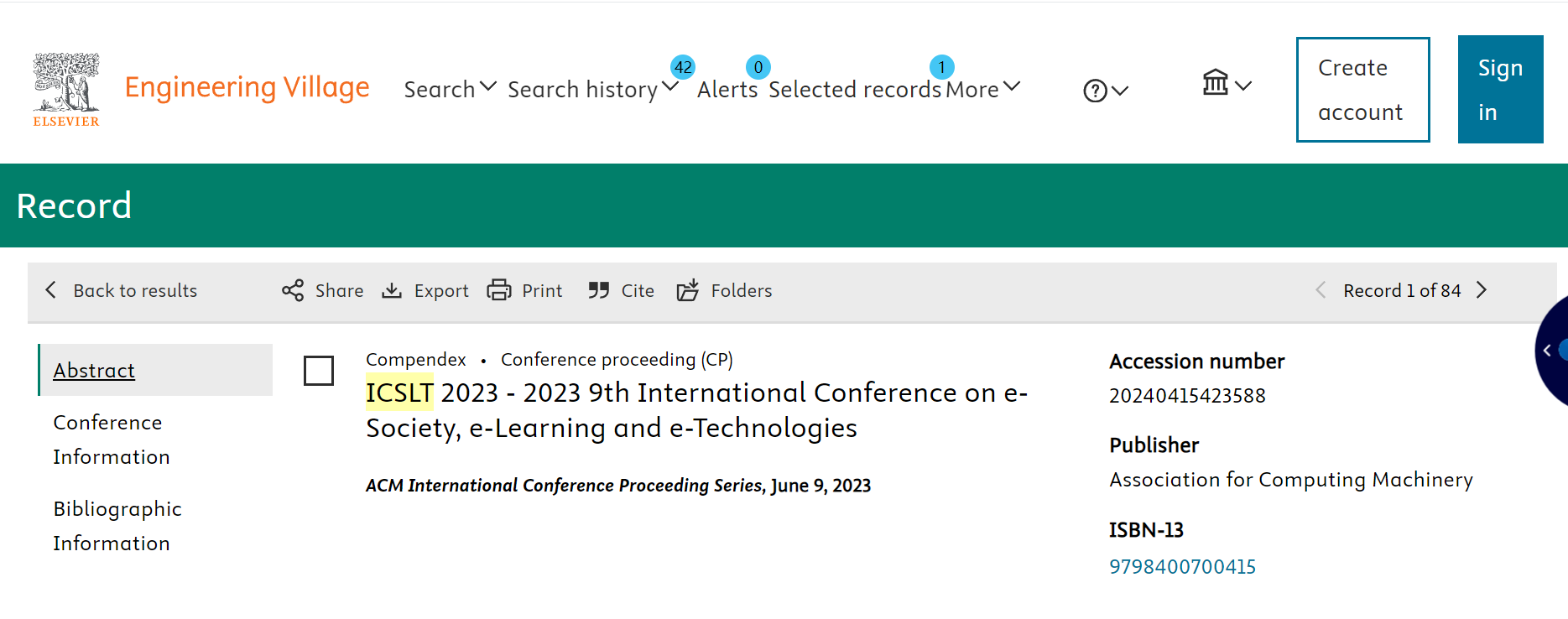Click accession number 20240415423588

click(x=1187, y=396)
